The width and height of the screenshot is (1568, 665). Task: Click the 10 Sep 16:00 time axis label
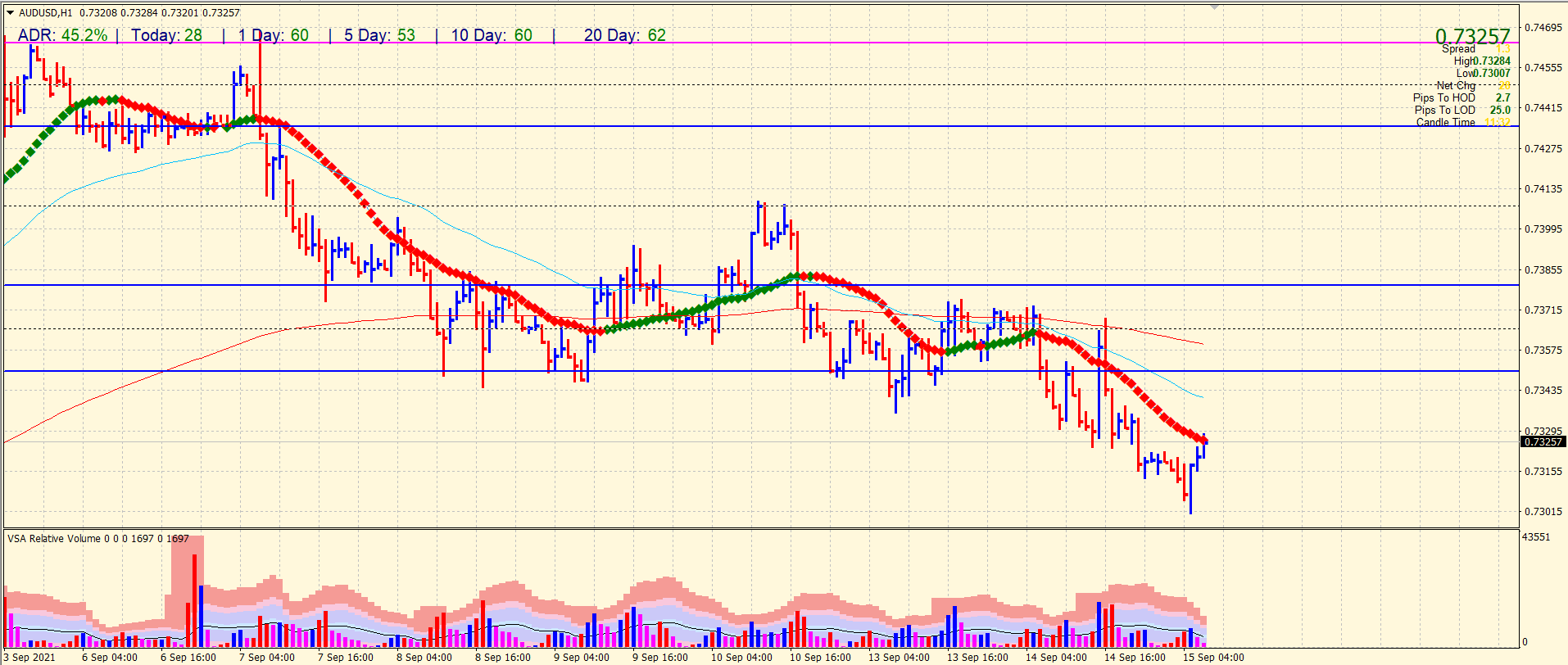(820, 657)
